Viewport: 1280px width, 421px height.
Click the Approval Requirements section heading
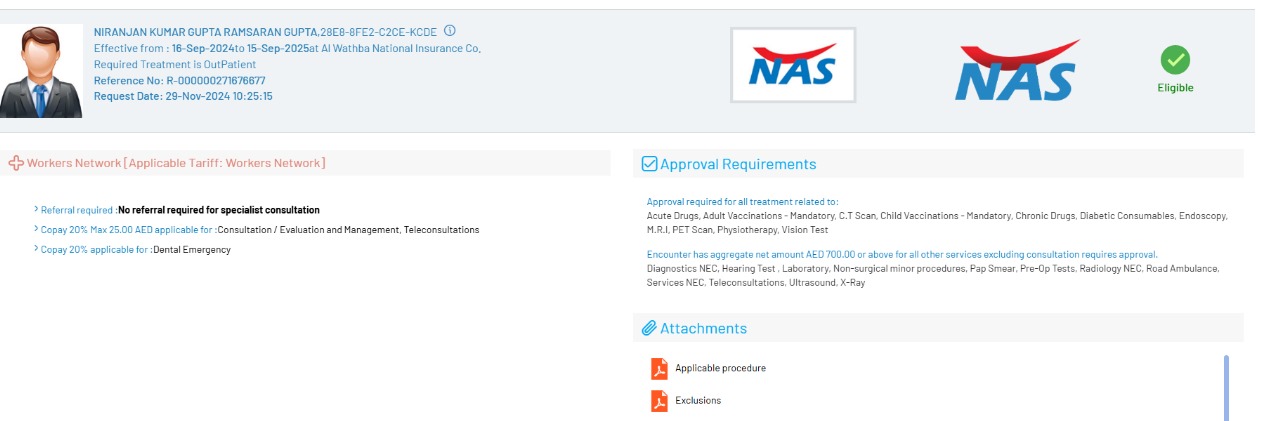pos(738,164)
